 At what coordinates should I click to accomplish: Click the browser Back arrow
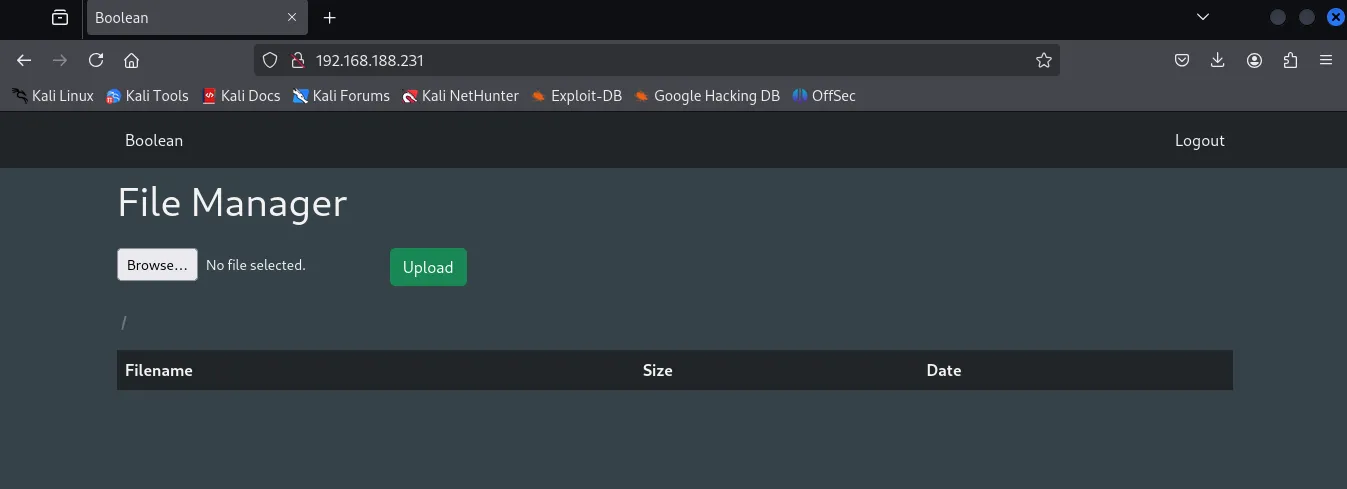click(24, 60)
